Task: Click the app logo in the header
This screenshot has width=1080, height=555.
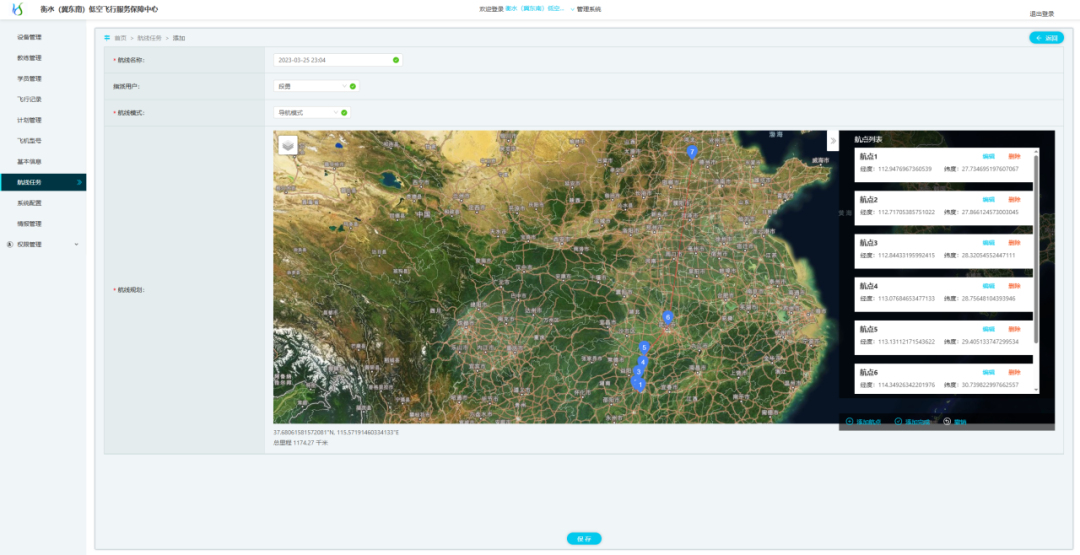Action: click(x=17, y=9)
